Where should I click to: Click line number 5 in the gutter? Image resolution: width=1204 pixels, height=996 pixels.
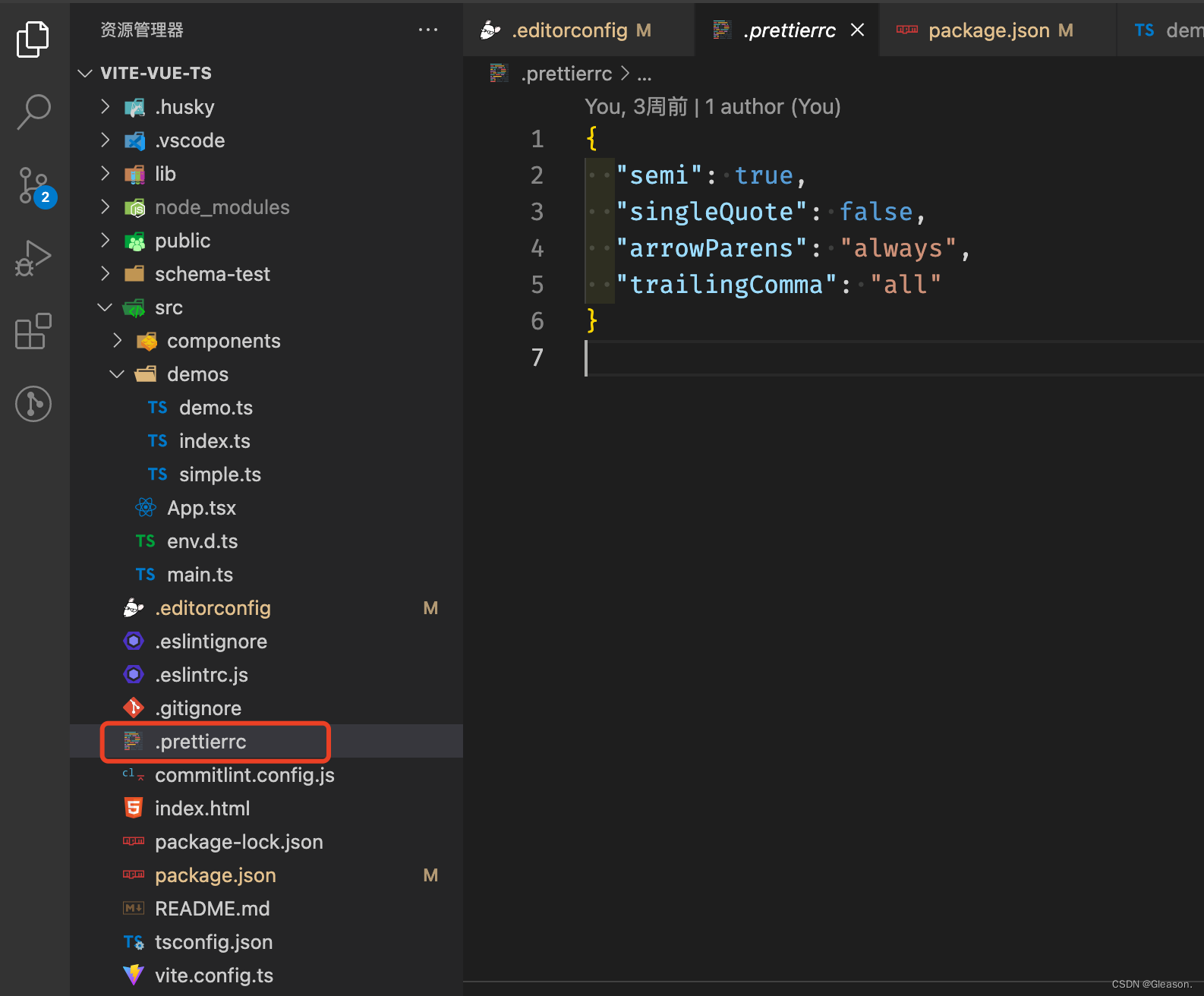(x=537, y=285)
